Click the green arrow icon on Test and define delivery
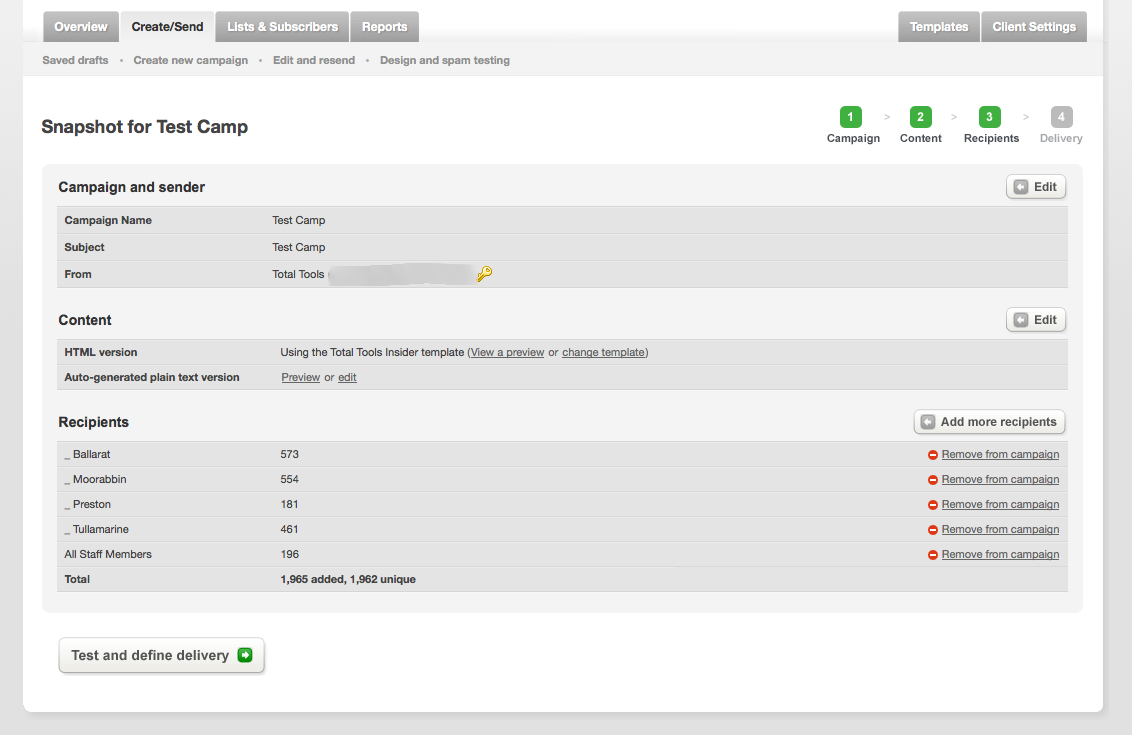Image resolution: width=1132 pixels, height=735 pixels. click(246, 655)
